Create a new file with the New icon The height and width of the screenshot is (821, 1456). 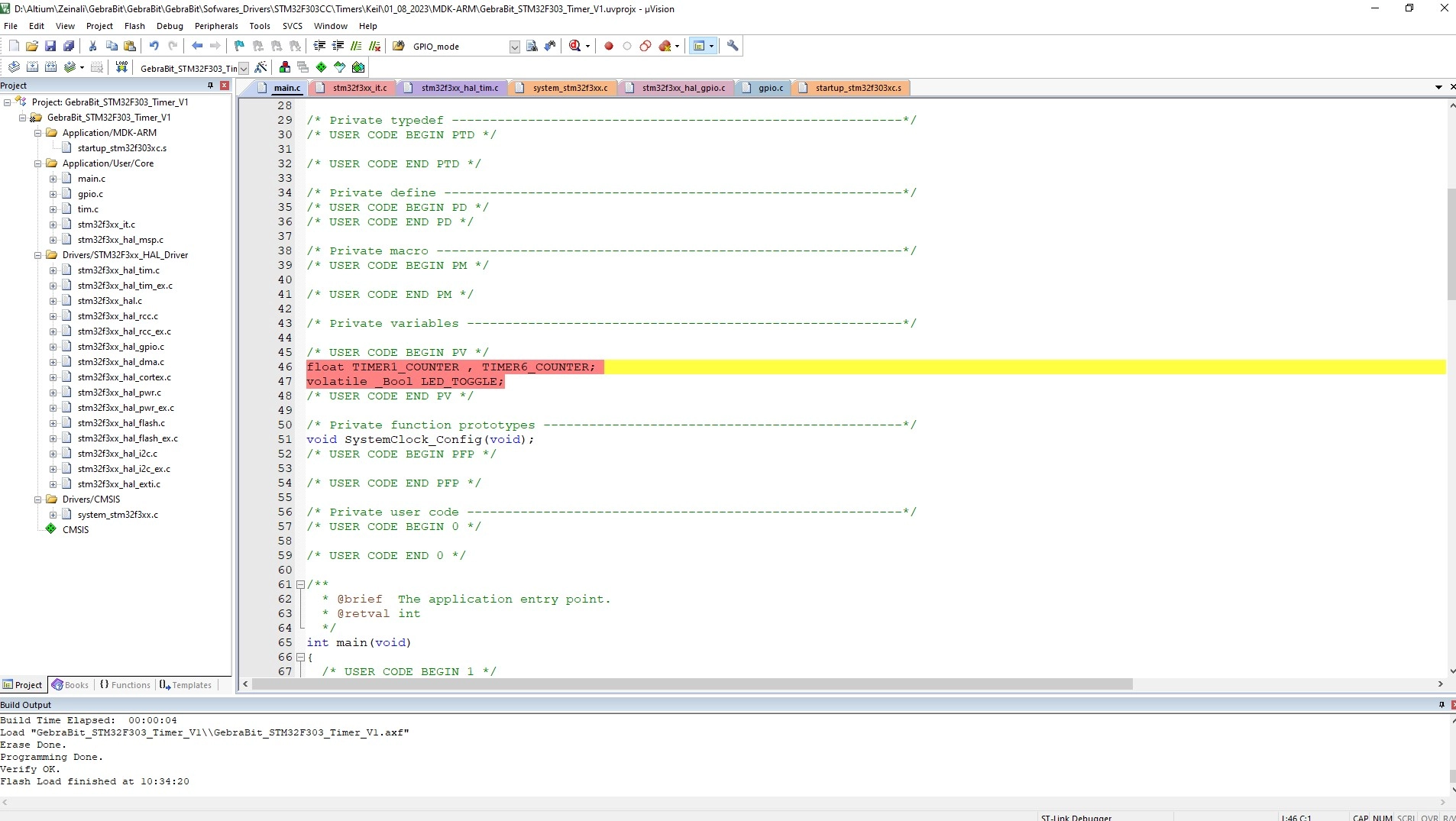tap(14, 46)
